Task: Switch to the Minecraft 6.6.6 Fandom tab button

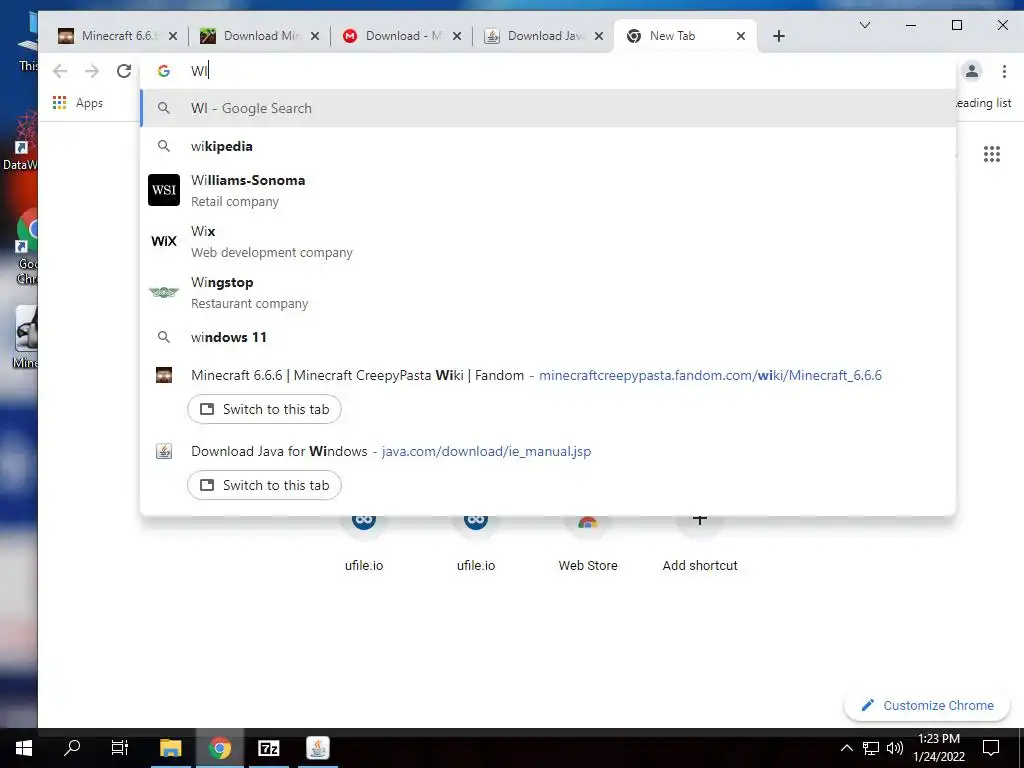Action: pos(264,409)
